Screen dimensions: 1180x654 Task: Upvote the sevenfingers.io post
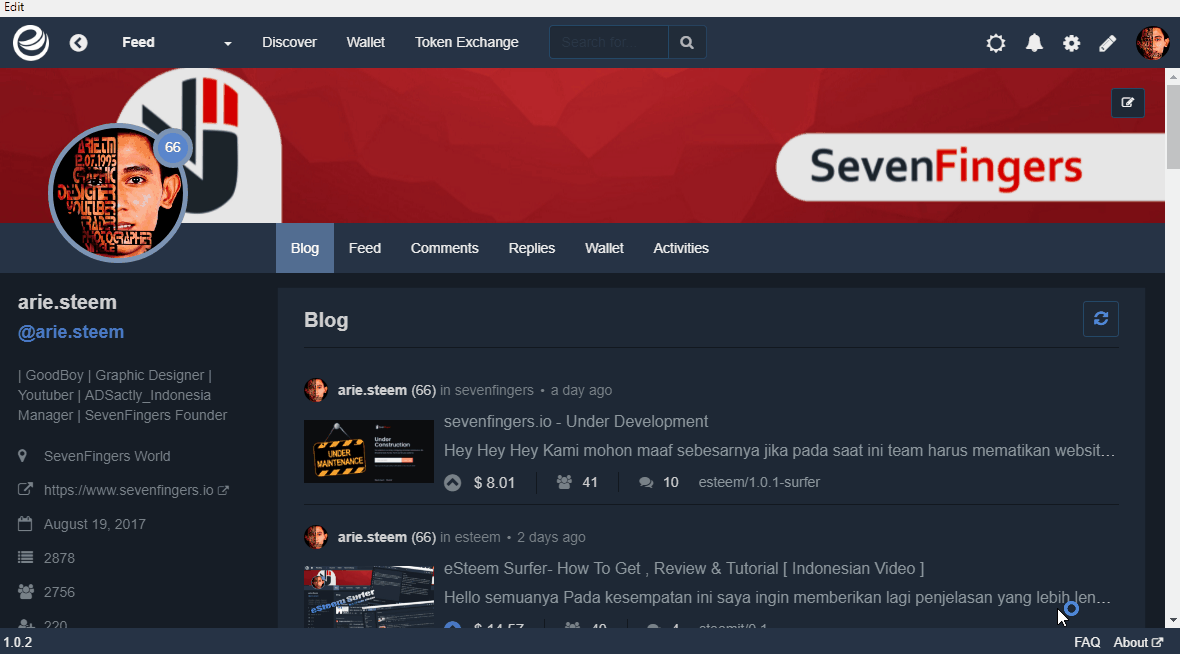pyautogui.click(x=452, y=482)
